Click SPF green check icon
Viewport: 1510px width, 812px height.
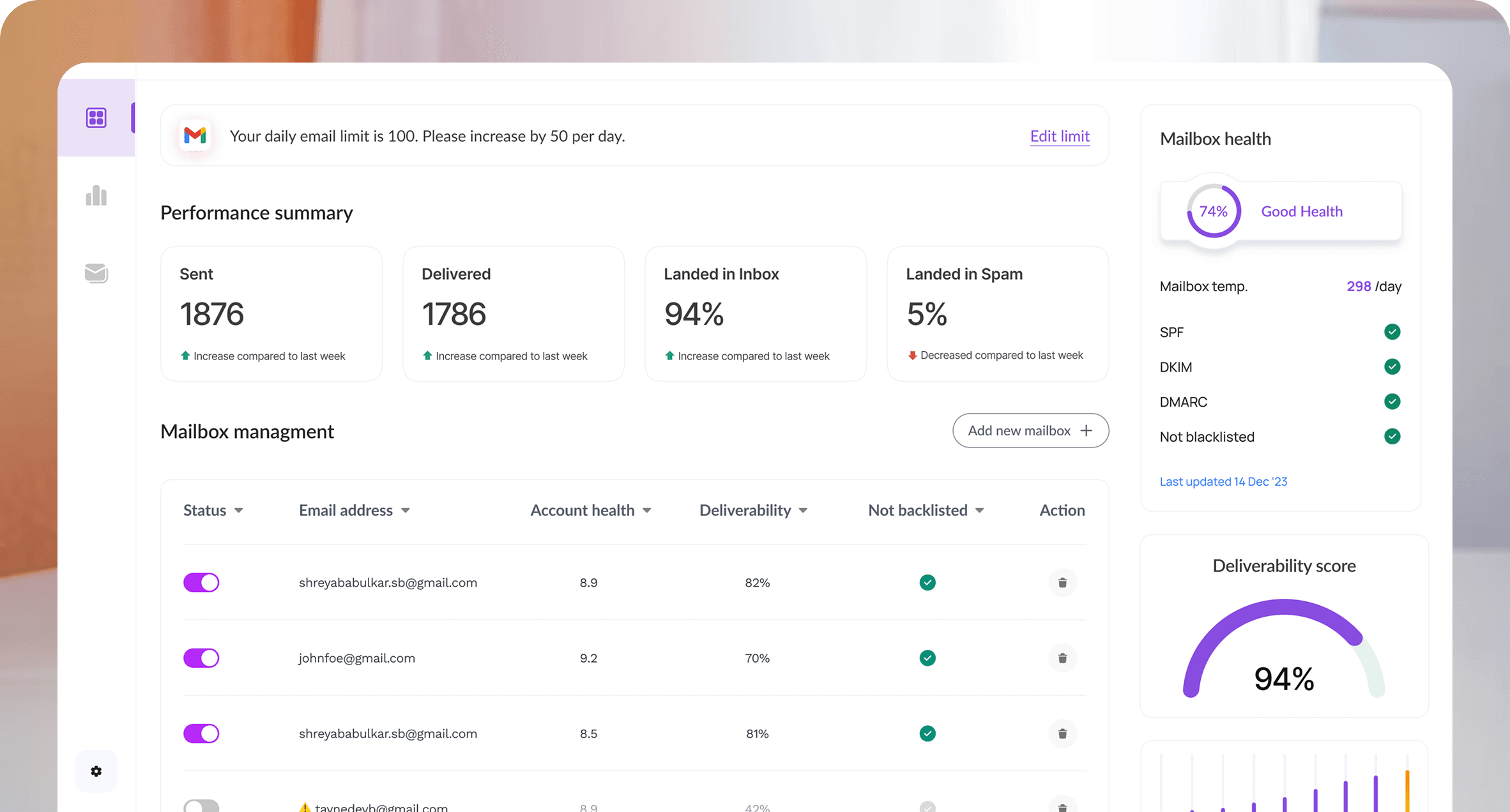(1392, 332)
